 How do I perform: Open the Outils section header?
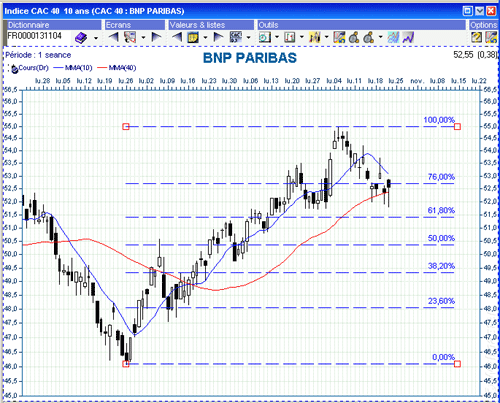[361, 25]
